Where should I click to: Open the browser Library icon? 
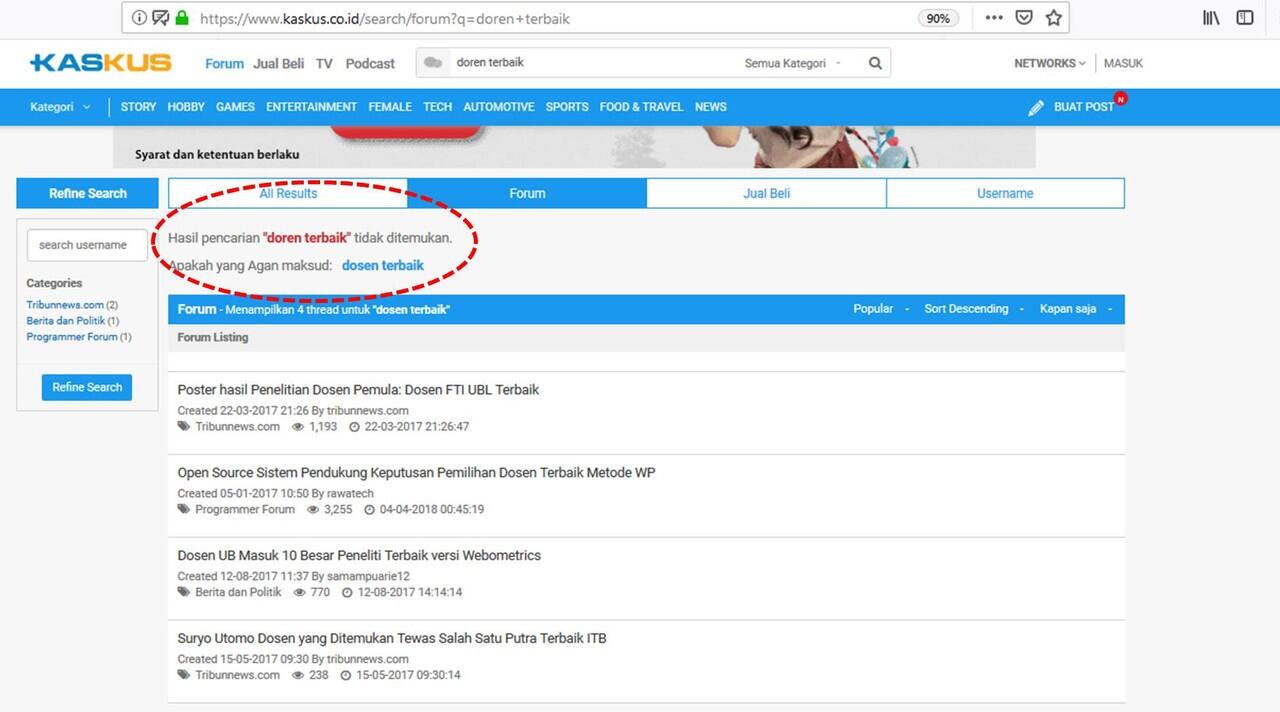coord(1211,18)
